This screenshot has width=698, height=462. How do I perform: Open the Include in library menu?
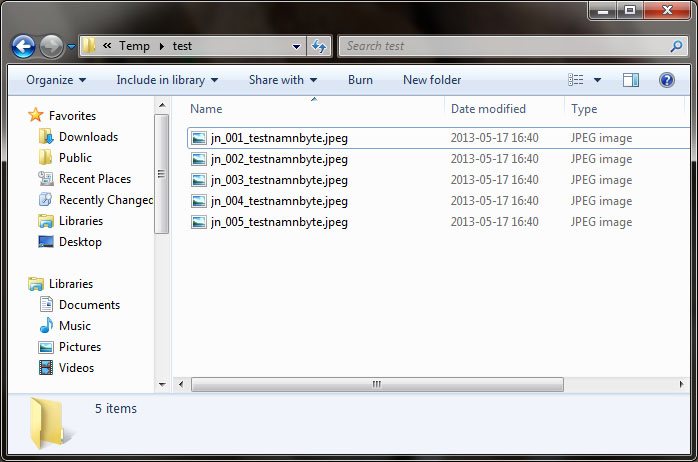(167, 80)
